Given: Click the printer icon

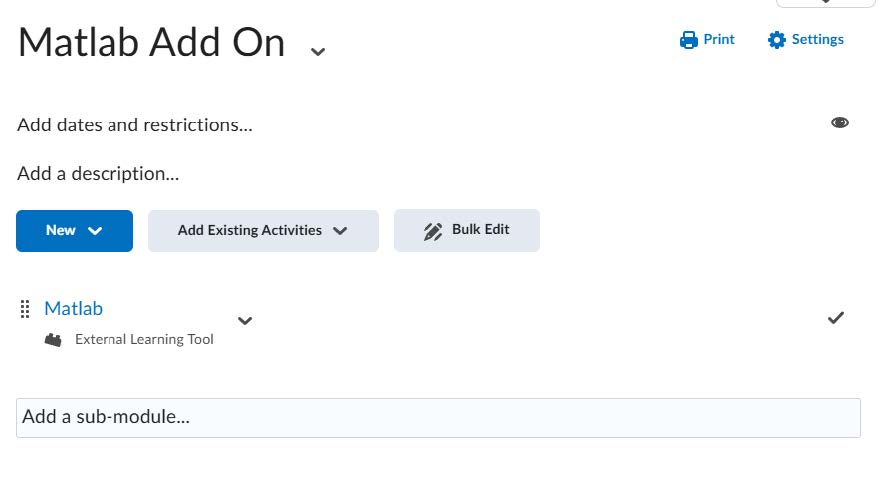Looking at the screenshot, I should (x=688, y=40).
